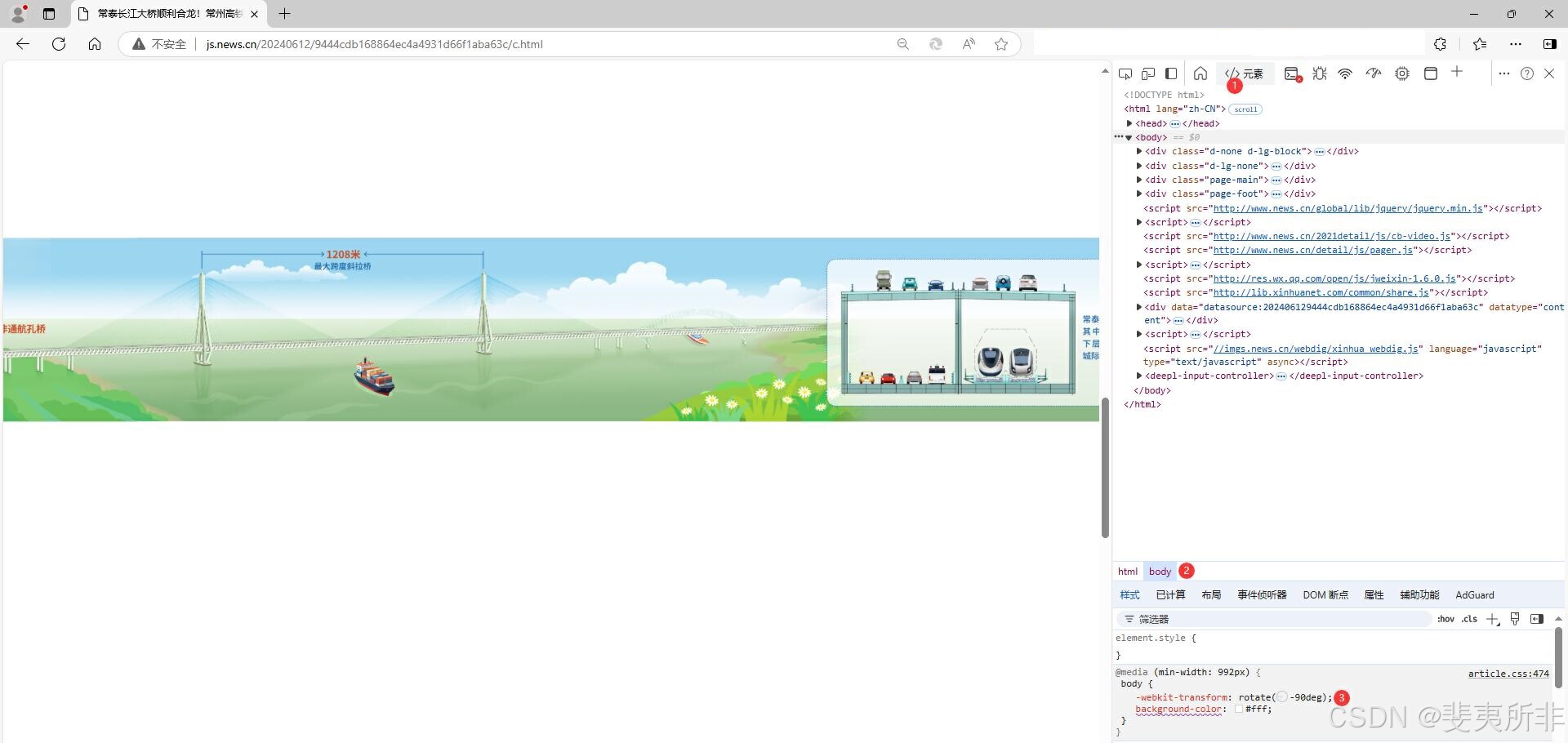This screenshot has width=1568, height=743.
Task: Open the jquery.min.js script link
Action: click(x=1347, y=208)
